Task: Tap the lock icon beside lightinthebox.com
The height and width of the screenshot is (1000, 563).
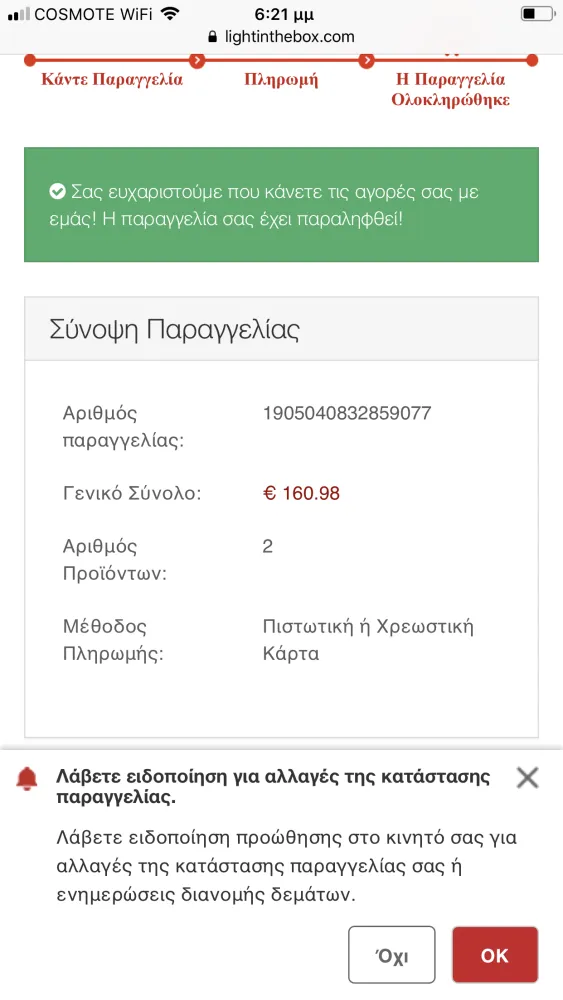Action: pyautogui.click(x=213, y=37)
